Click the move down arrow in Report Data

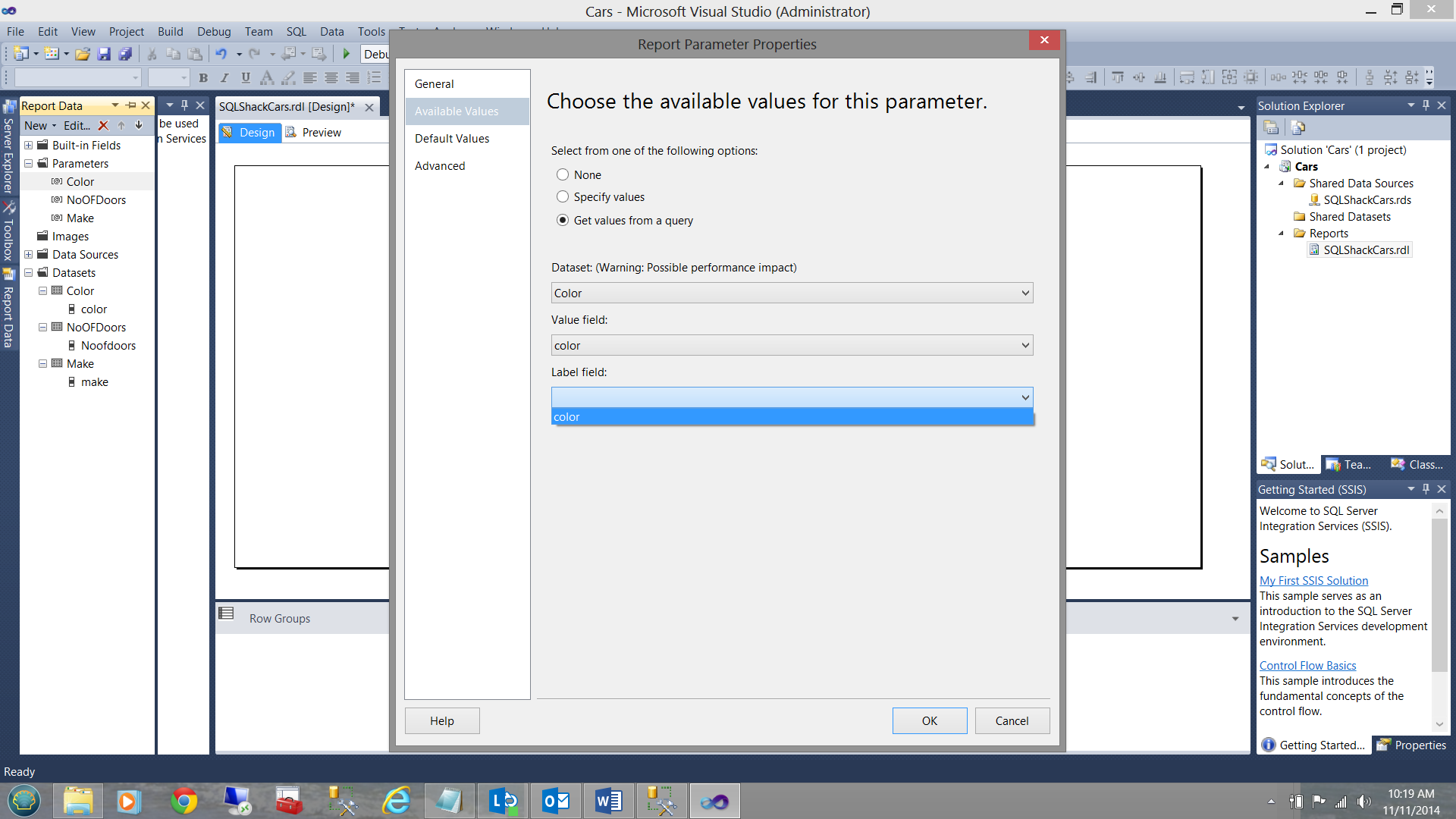click(139, 126)
